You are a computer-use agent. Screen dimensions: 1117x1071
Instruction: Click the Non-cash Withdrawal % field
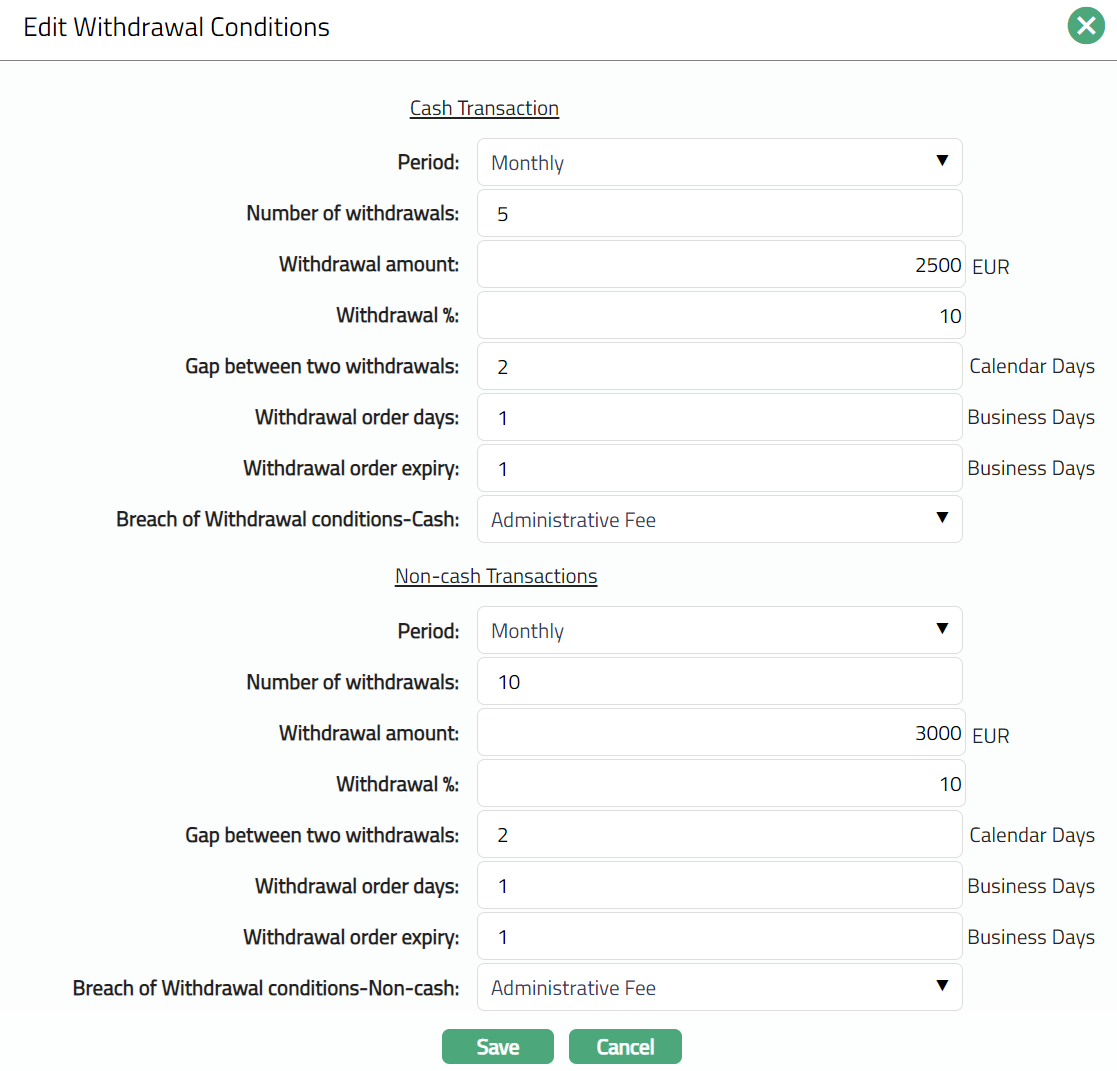(720, 783)
